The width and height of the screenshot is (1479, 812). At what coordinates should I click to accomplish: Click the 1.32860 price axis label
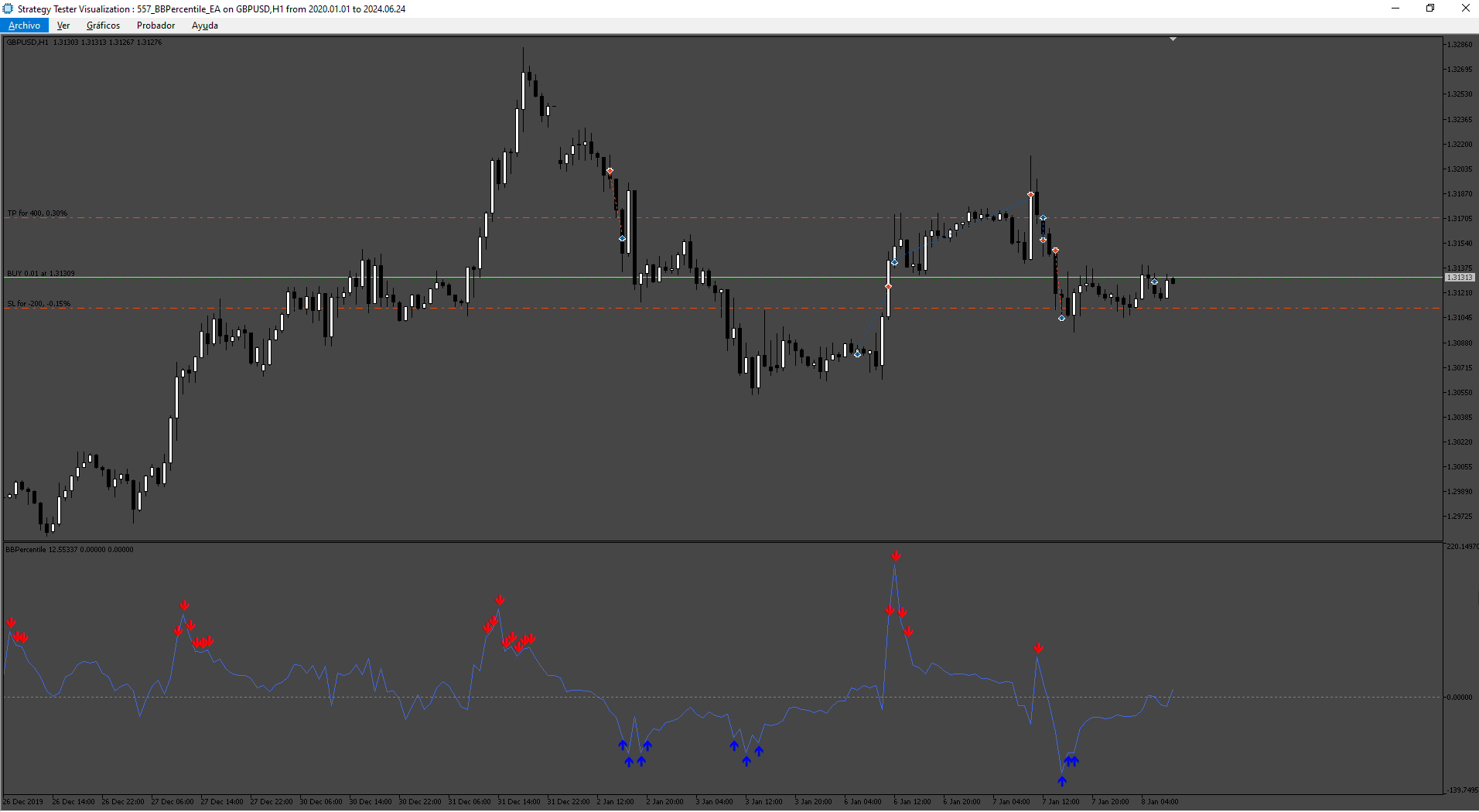coord(1460,45)
